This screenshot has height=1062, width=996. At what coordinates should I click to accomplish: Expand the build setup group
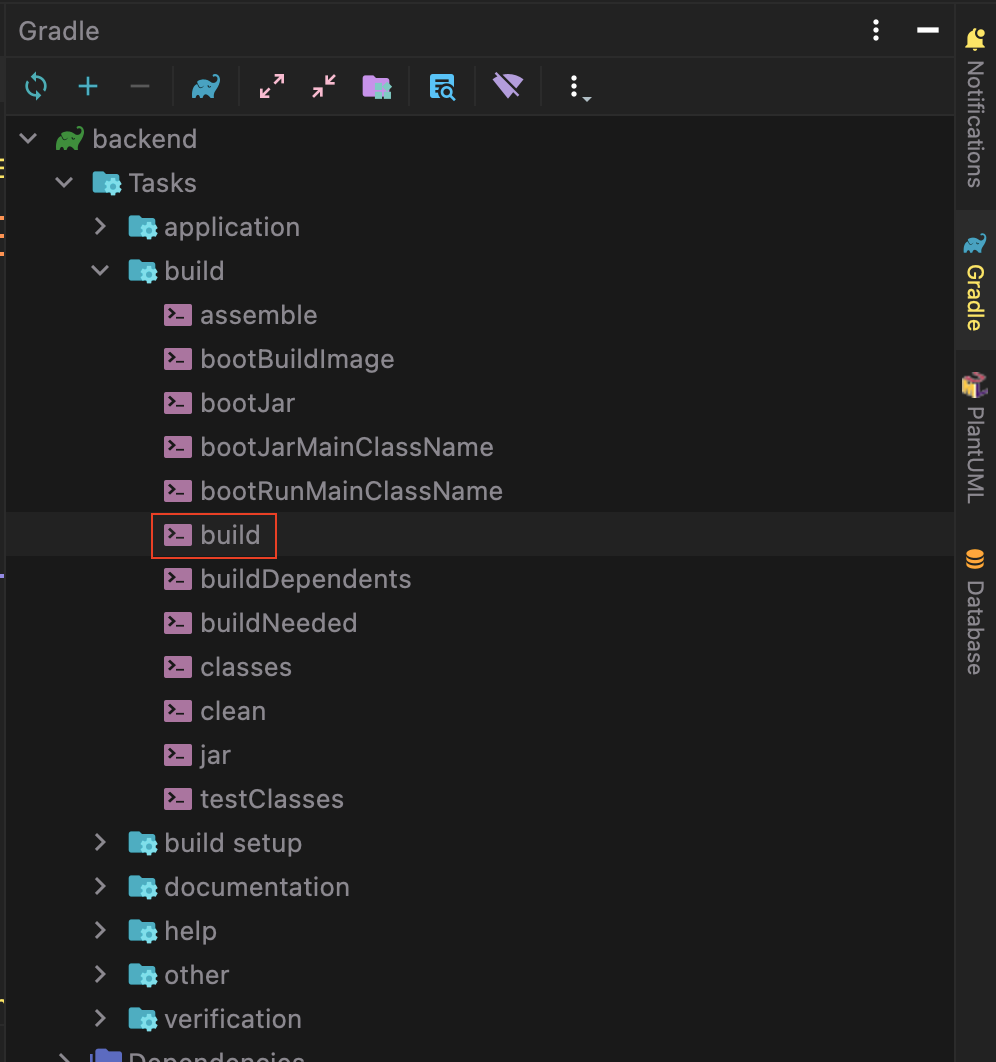point(100,843)
